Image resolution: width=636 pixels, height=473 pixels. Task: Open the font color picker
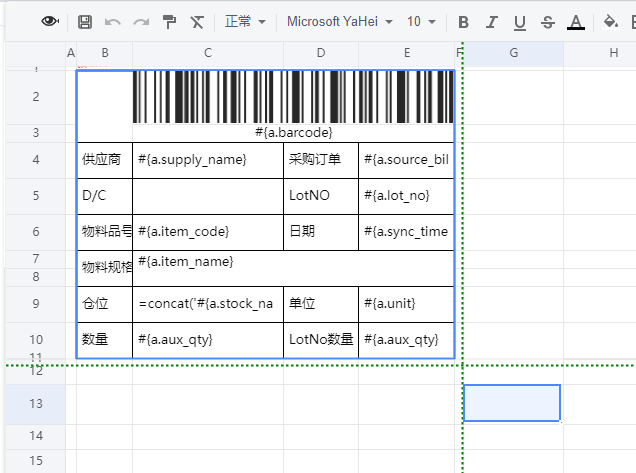(576, 23)
